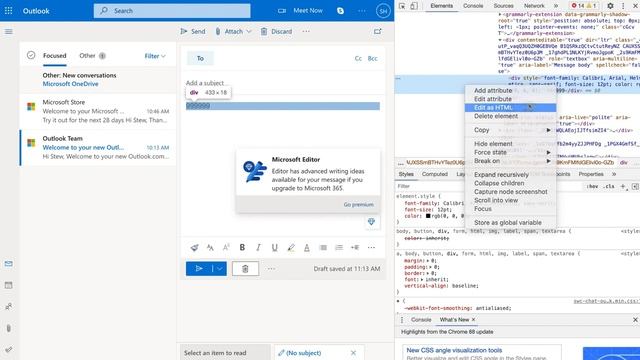This screenshot has width=640, height=360.
Task: Expand the Copy submenu
Action: point(510,130)
